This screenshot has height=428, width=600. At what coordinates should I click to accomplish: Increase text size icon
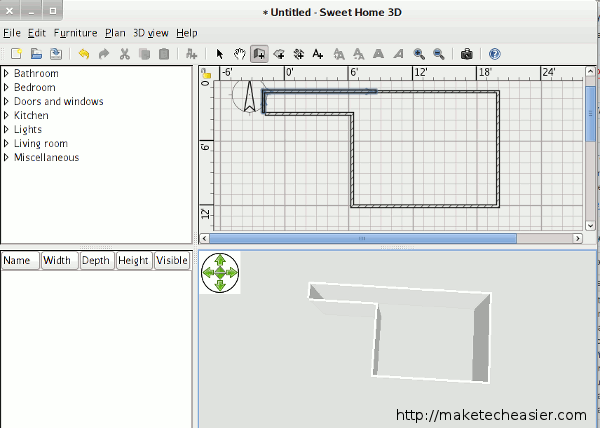(339, 54)
